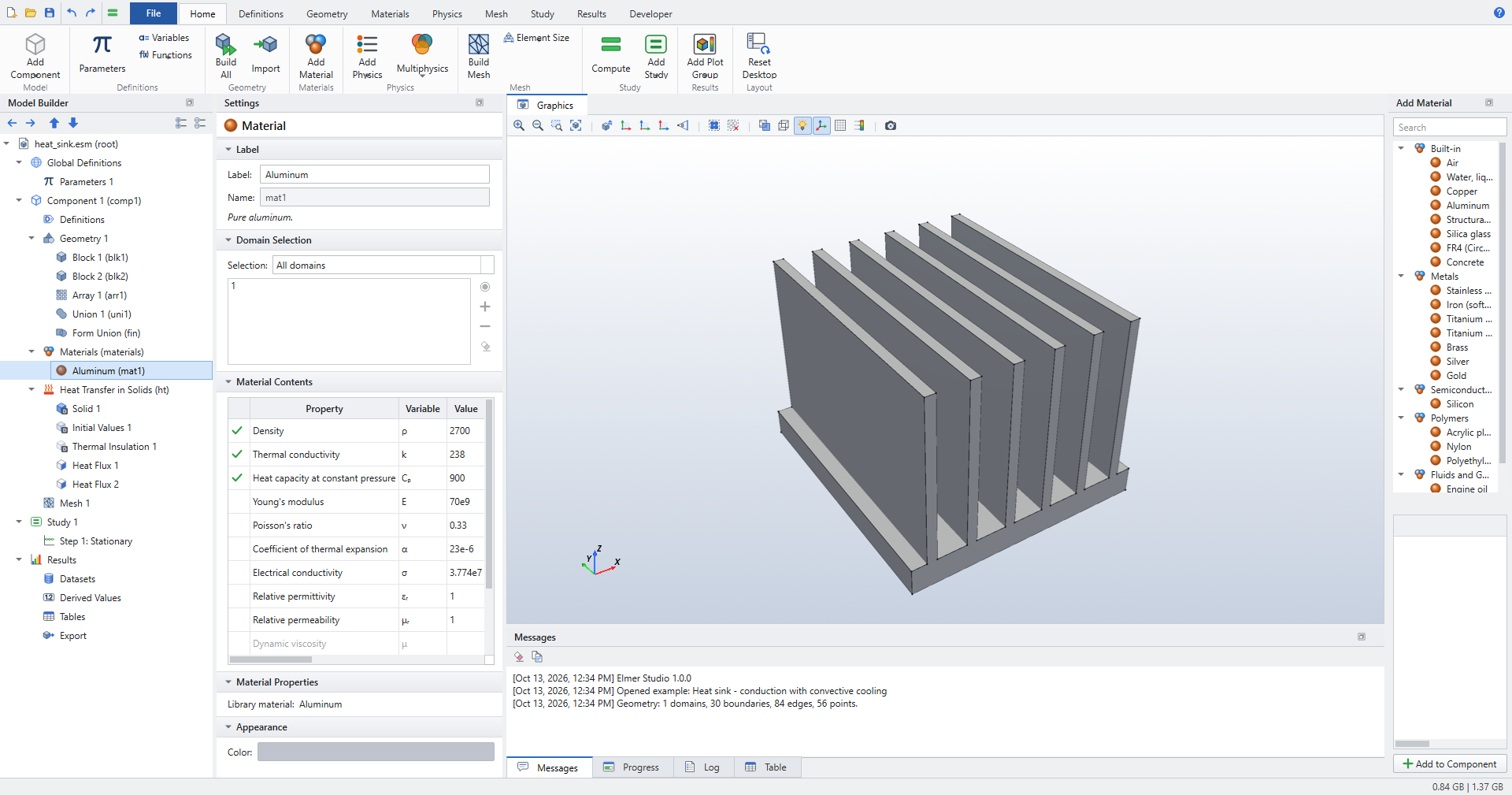
Task: Take a snapshot with the camera icon
Action: tap(891, 125)
